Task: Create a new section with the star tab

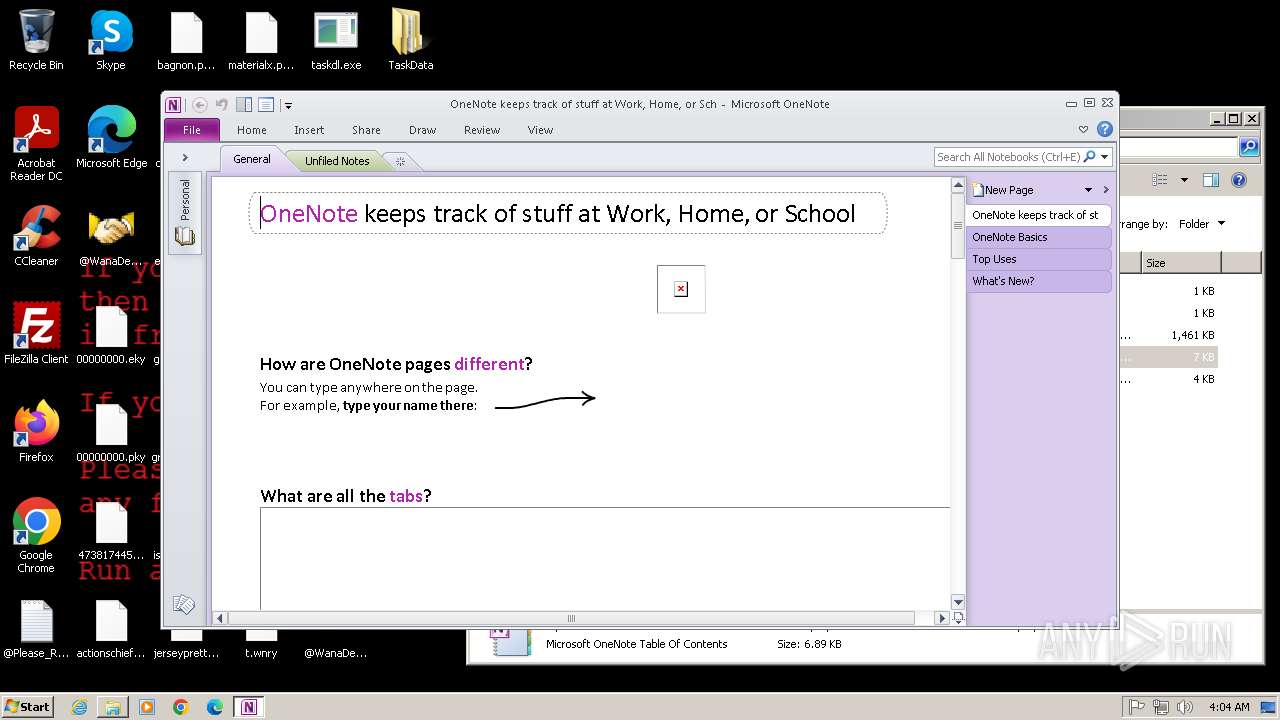Action: 400,161
